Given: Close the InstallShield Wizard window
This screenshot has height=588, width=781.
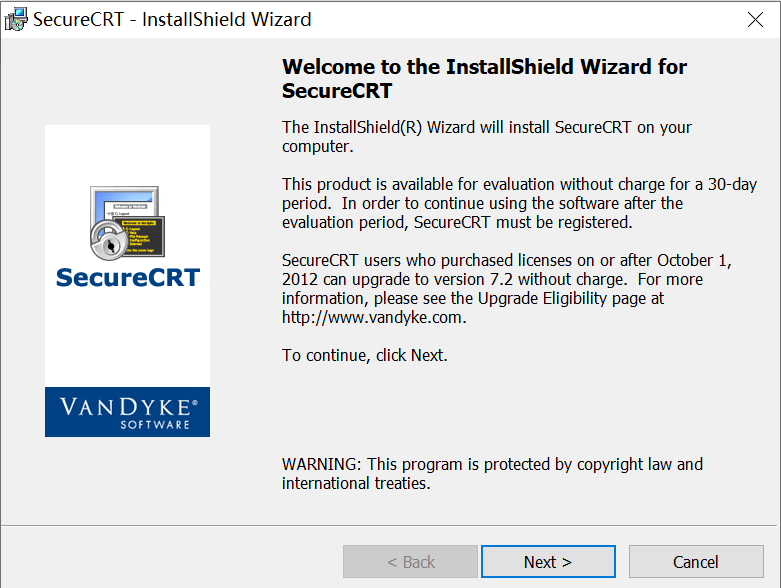Looking at the screenshot, I should 756,20.
